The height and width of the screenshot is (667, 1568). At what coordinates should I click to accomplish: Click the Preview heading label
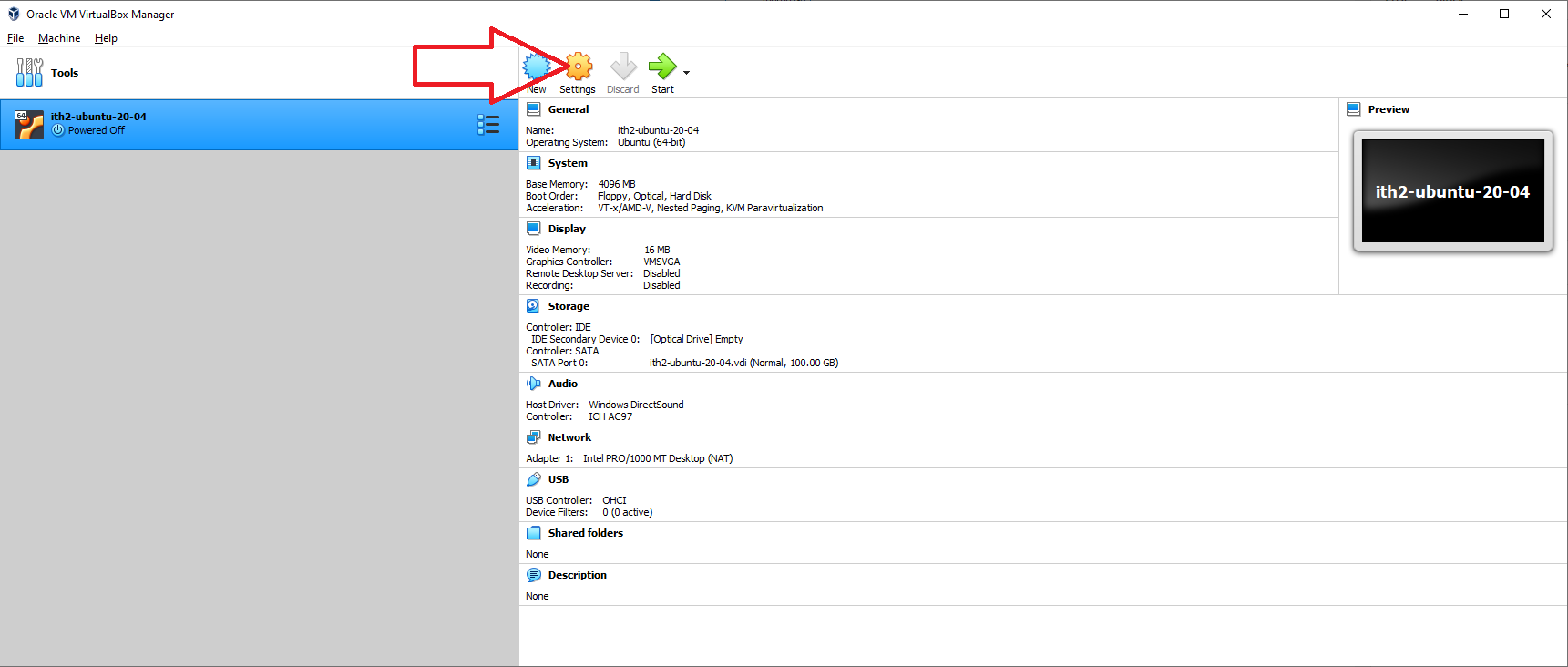point(1389,109)
